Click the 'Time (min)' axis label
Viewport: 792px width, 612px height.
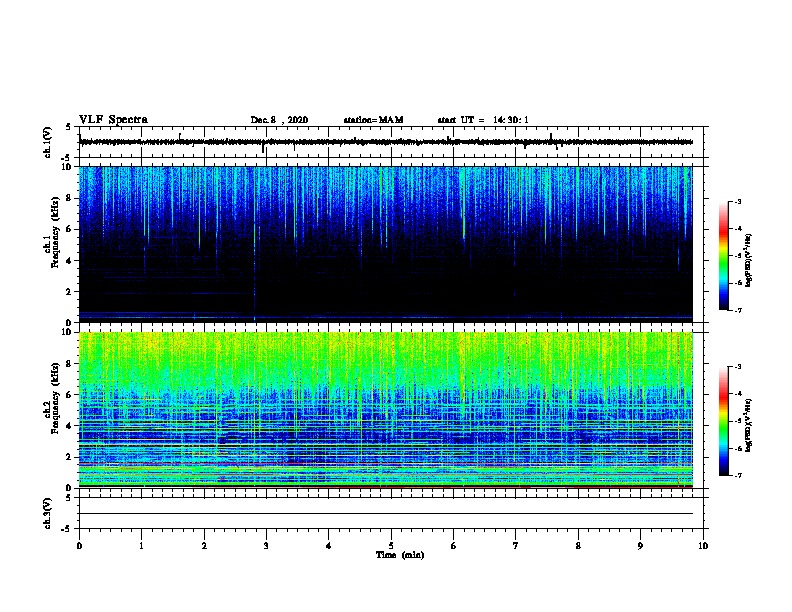point(400,555)
